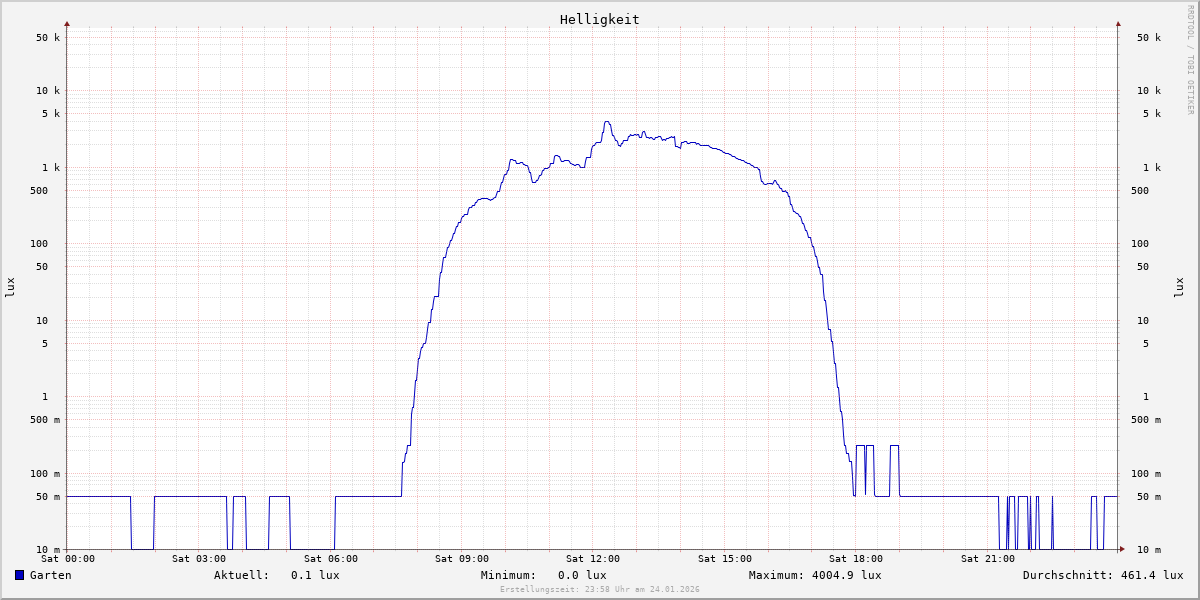The width and height of the screenshot is (1200, 600).
Task: Click the RRDTOOL / TOBI OETIKER watermark
Action: (x=1190, y=60)
